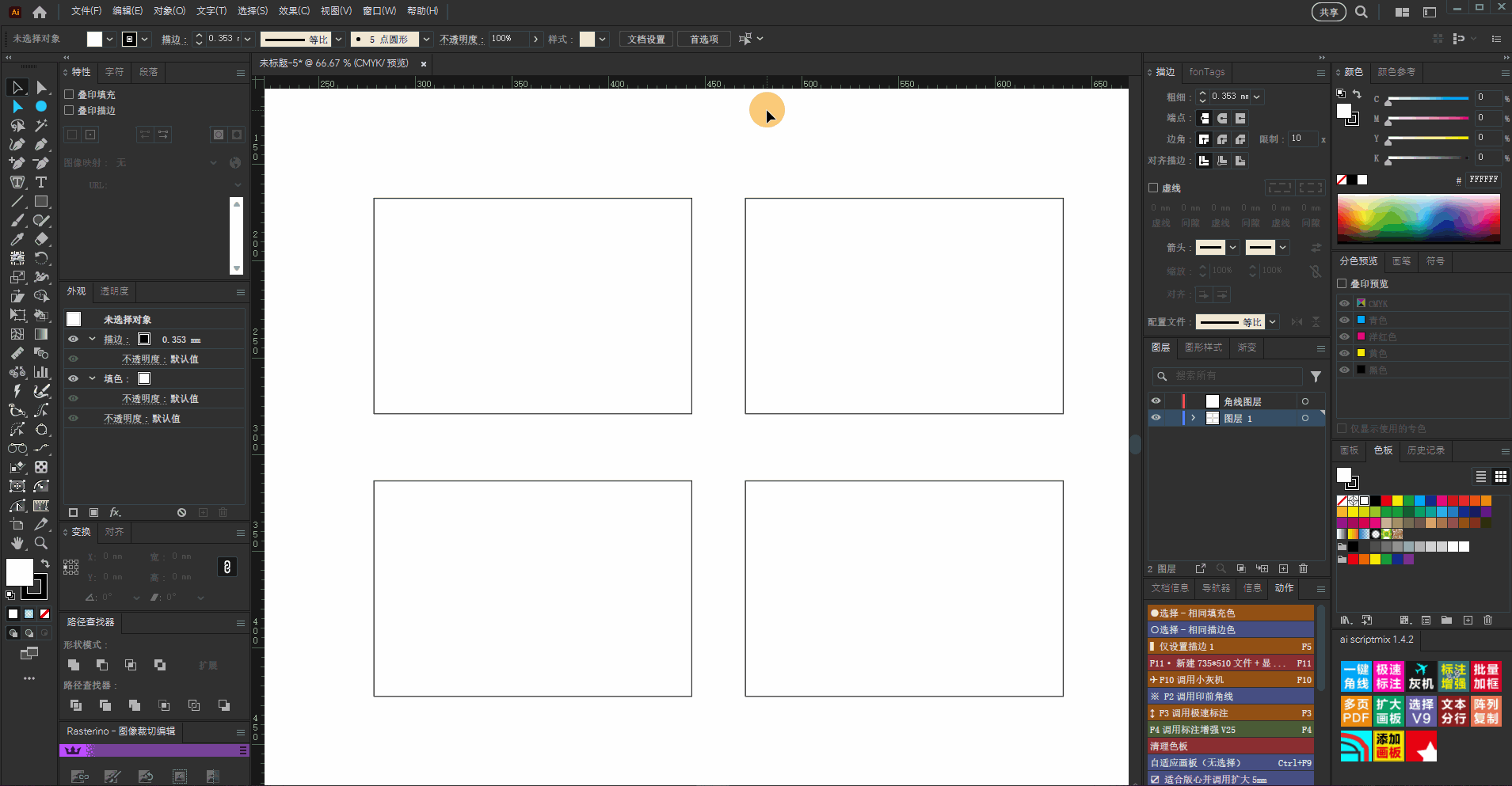Select the Hand tool
Viewport: 1512px width, 786px height.
coord(17,543)
